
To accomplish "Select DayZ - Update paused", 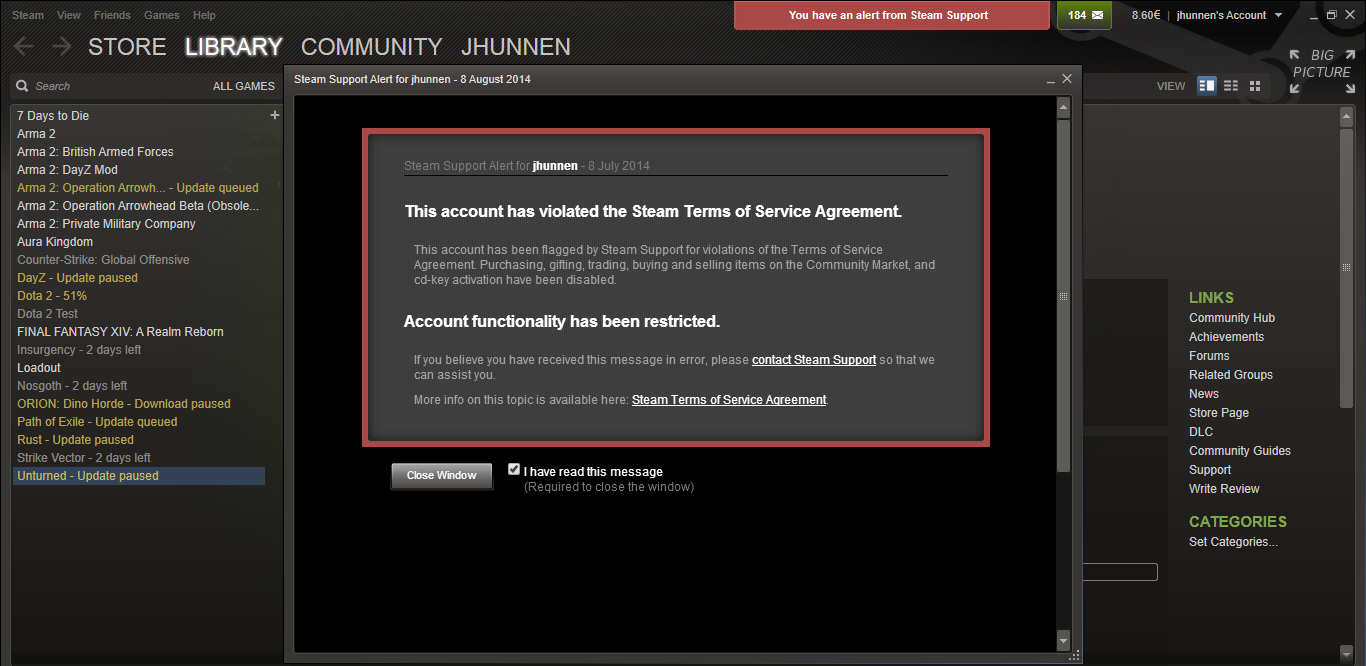I will click(138, 278).
